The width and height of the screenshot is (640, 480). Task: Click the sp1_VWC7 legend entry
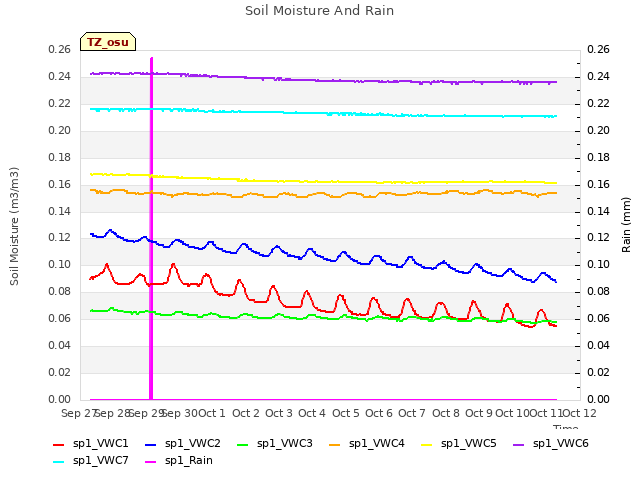[x=91, y=460]
